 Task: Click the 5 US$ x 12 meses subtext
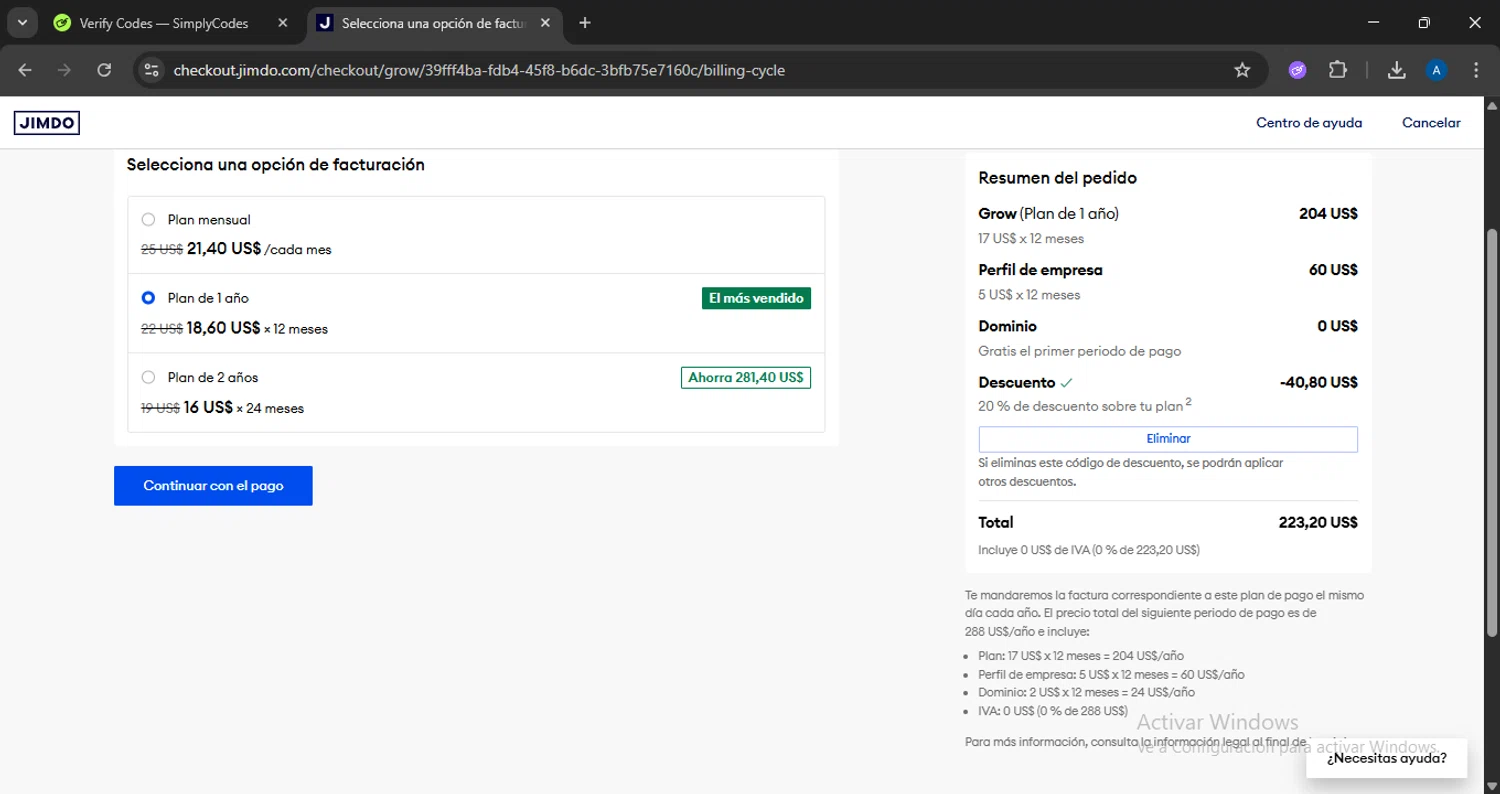click(1029, 295)
